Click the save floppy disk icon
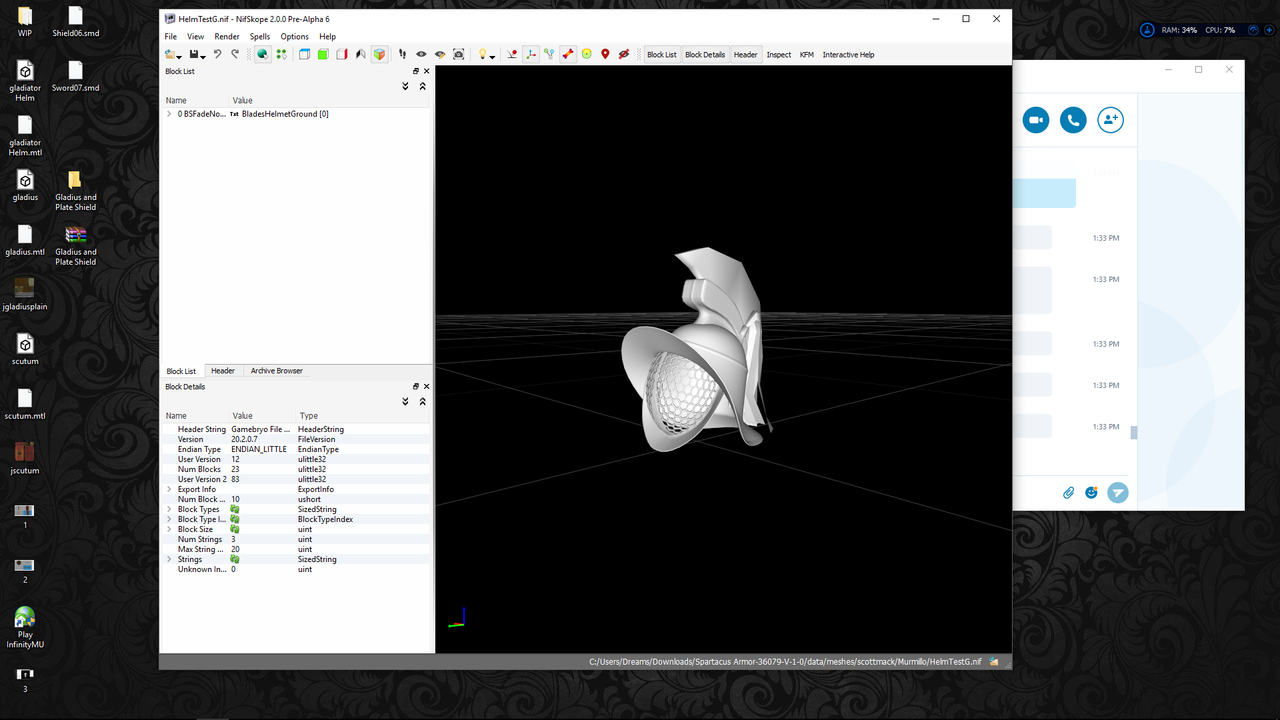This screenshot has width=1280, height=720. click(194, 54)
